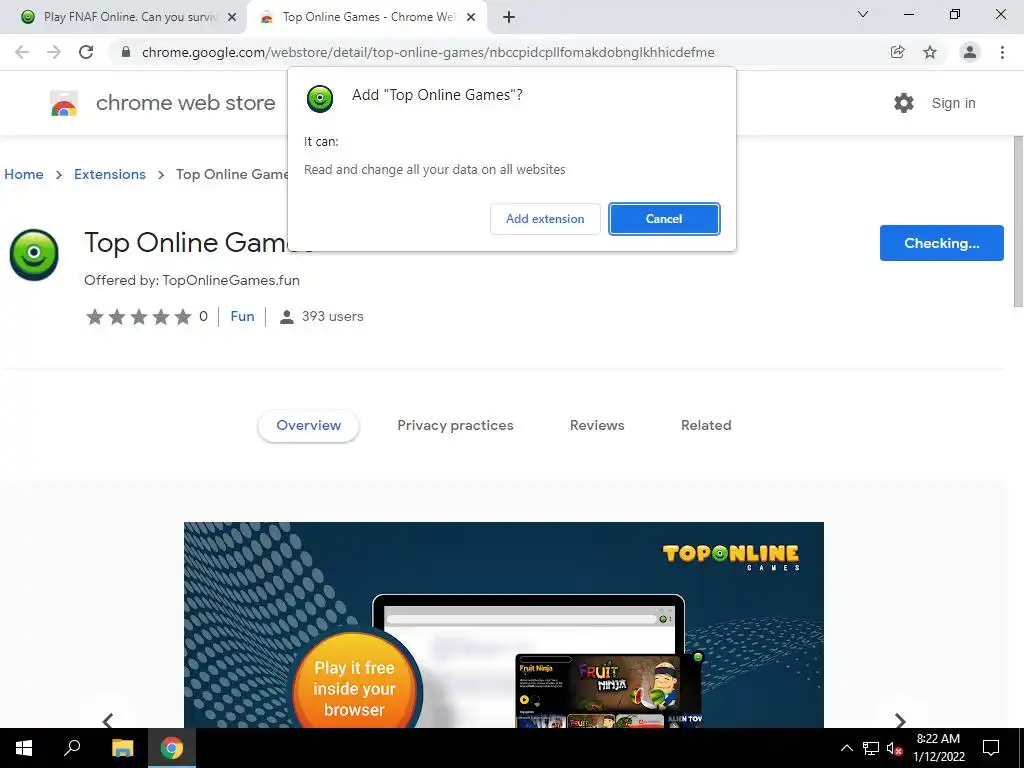The width and height of the screenshot is (1024, 768).
Task: Show the Related tab
Action: coord(706,425)
